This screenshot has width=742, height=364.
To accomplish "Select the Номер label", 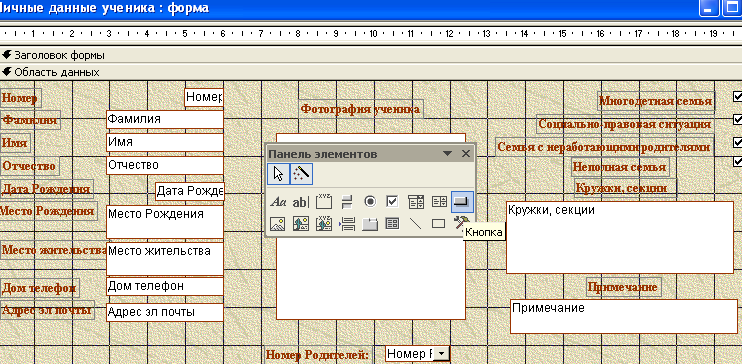I will (x=20, y=98).
